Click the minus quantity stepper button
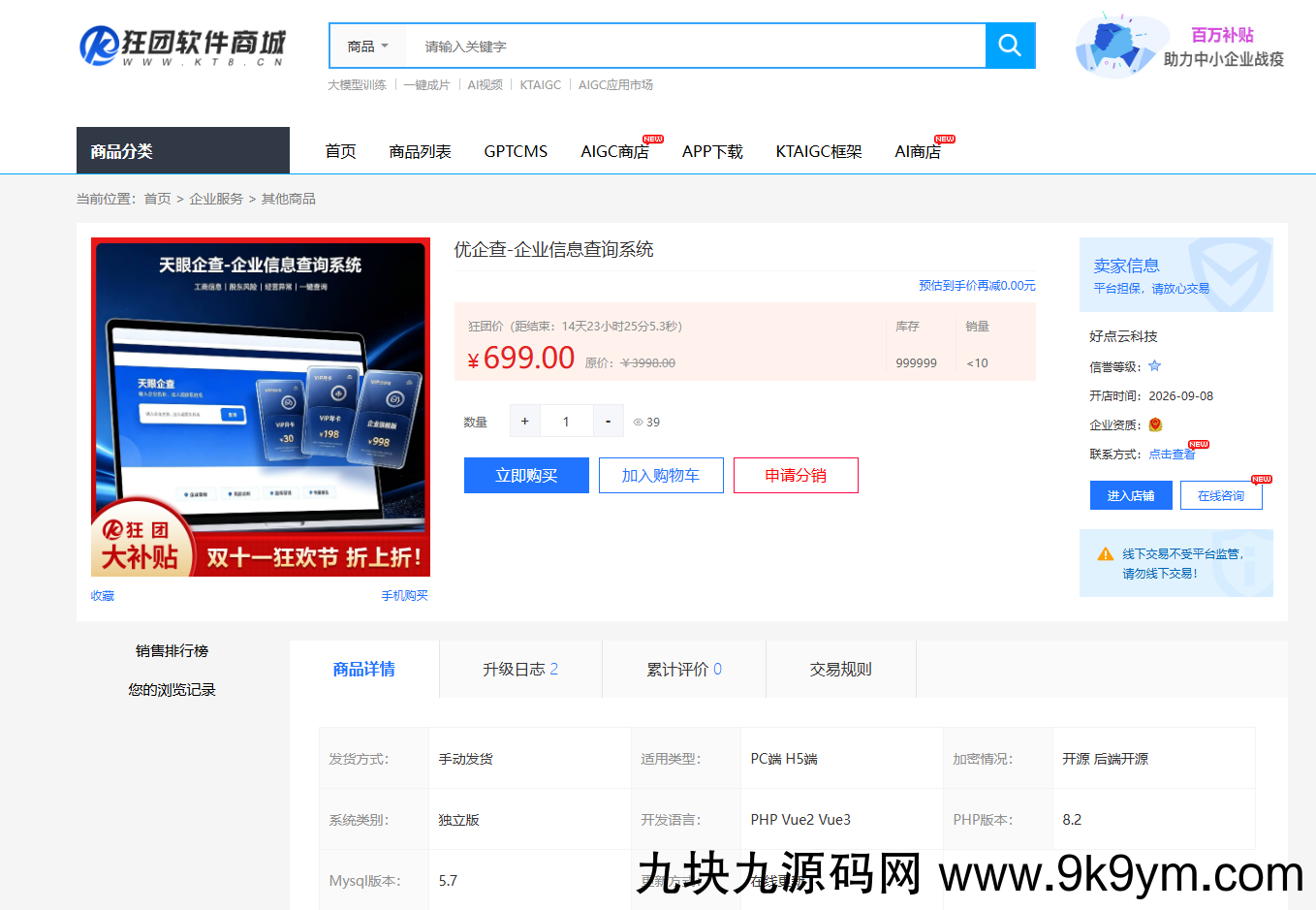1316x910 pixels. pyautogui.click(x=608, y=422)
